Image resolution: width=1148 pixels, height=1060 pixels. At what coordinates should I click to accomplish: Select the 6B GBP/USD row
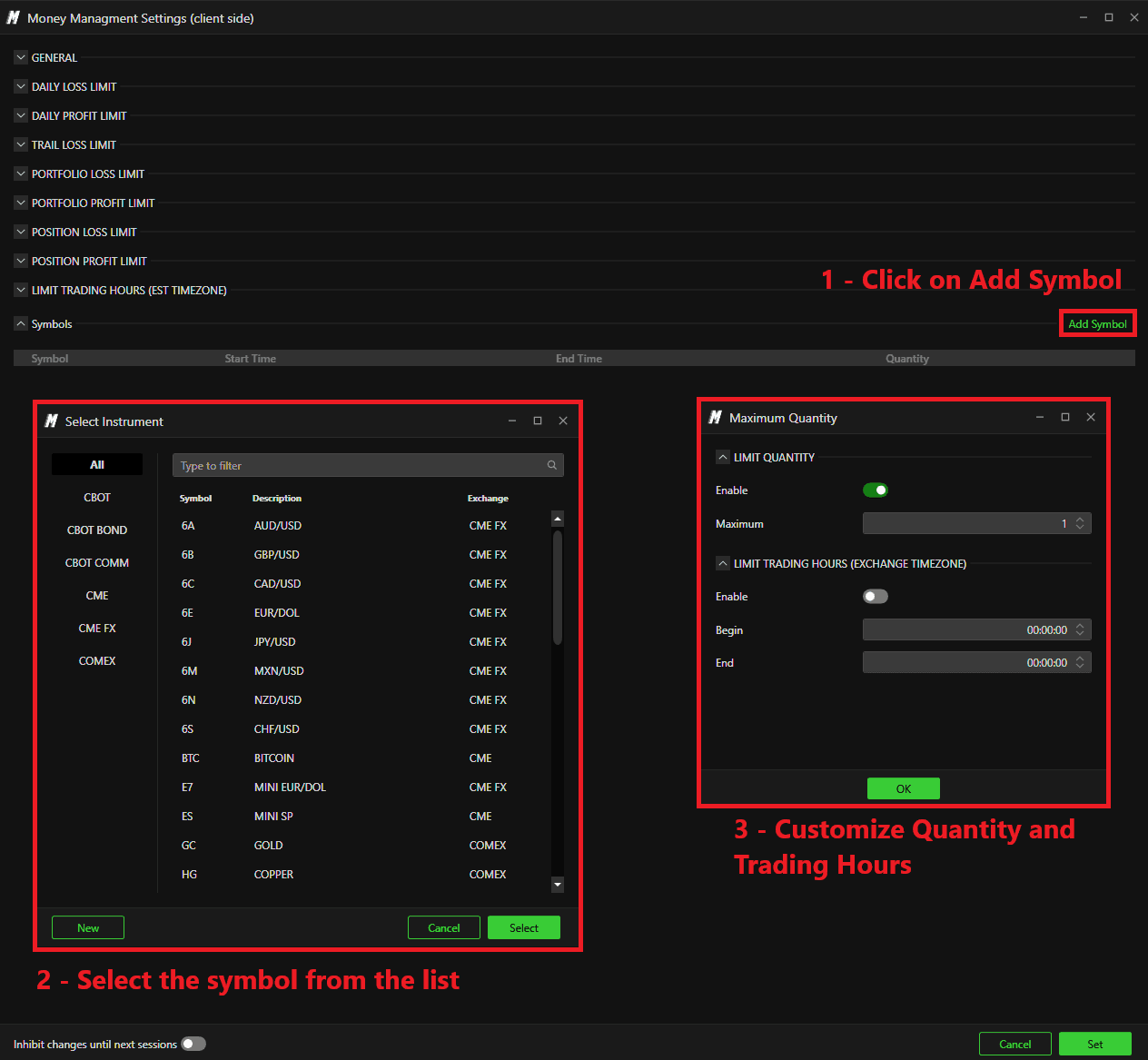pyautogui.click(x=361, y=554)
